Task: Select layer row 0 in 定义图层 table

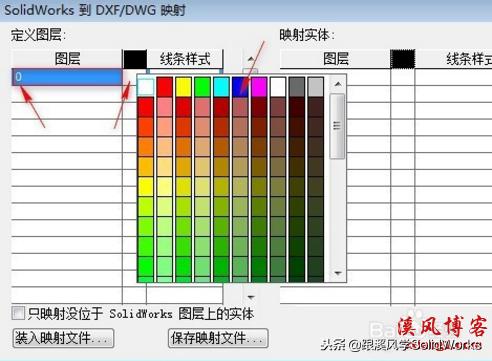Action: (x=67, y=77)
